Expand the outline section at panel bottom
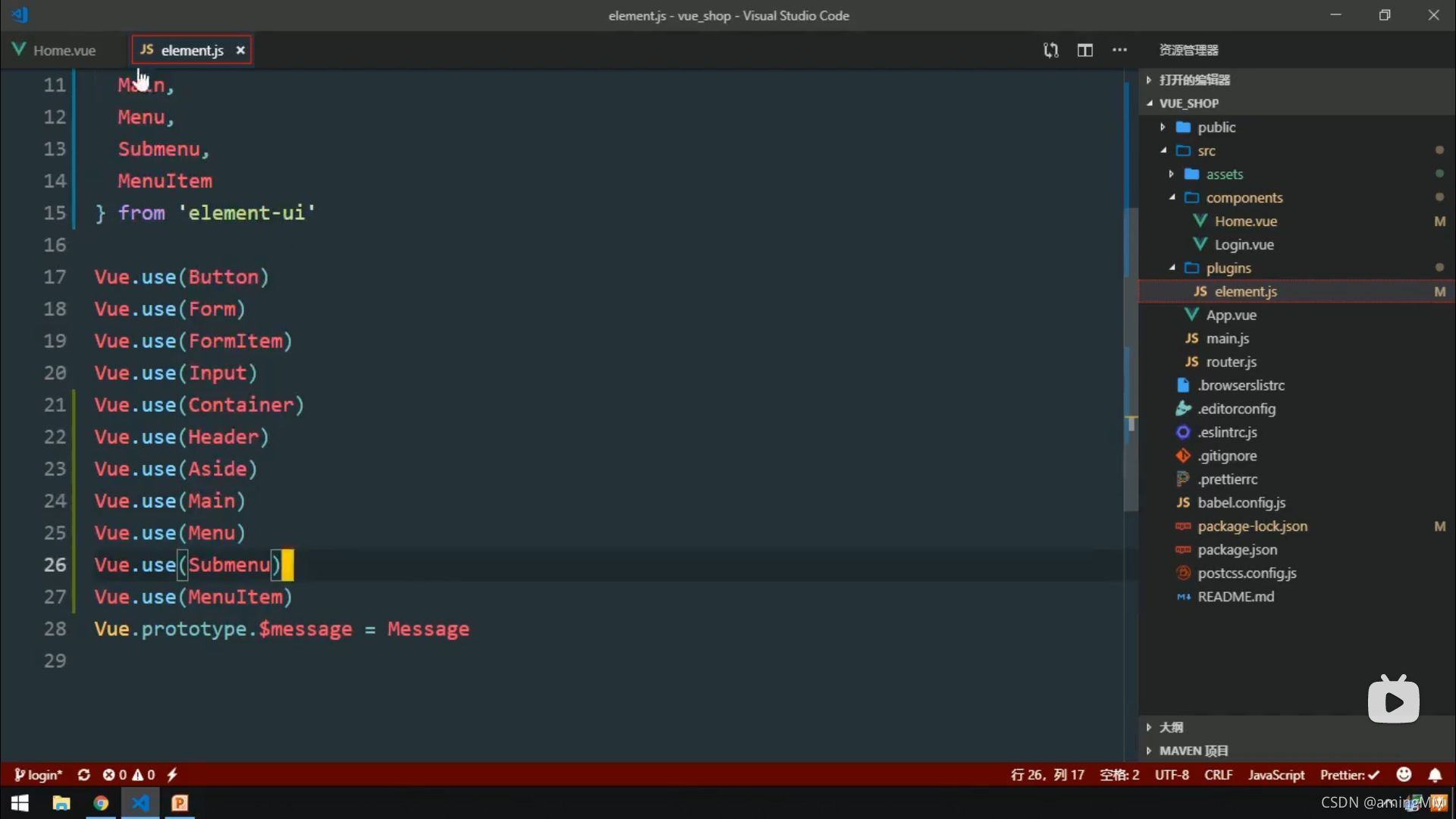The width and height of the screenshot is (1456, 819). coord(1149,727)
